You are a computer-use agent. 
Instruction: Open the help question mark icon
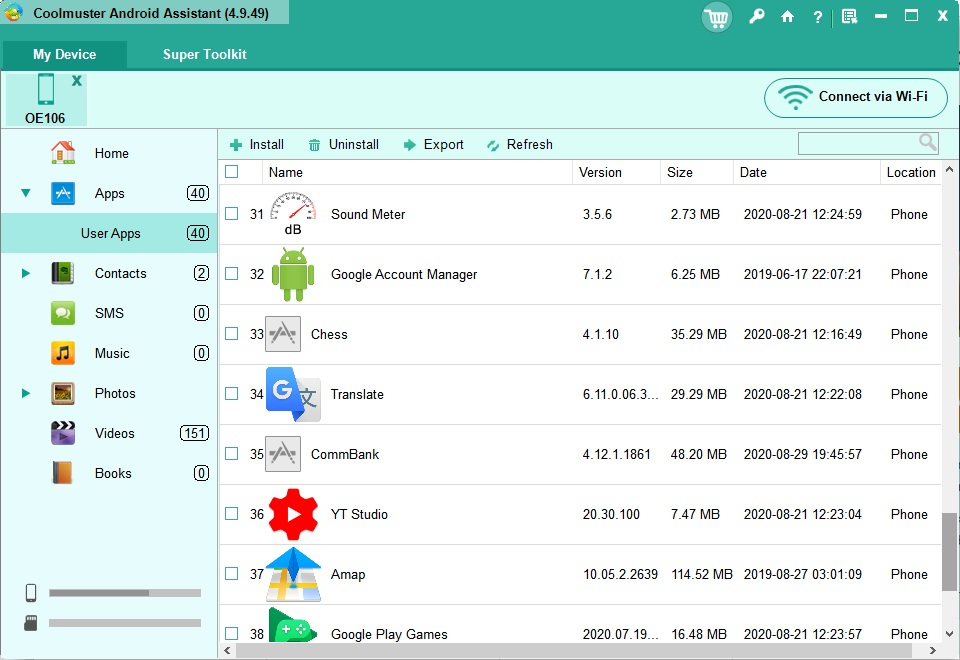[817, 17]
